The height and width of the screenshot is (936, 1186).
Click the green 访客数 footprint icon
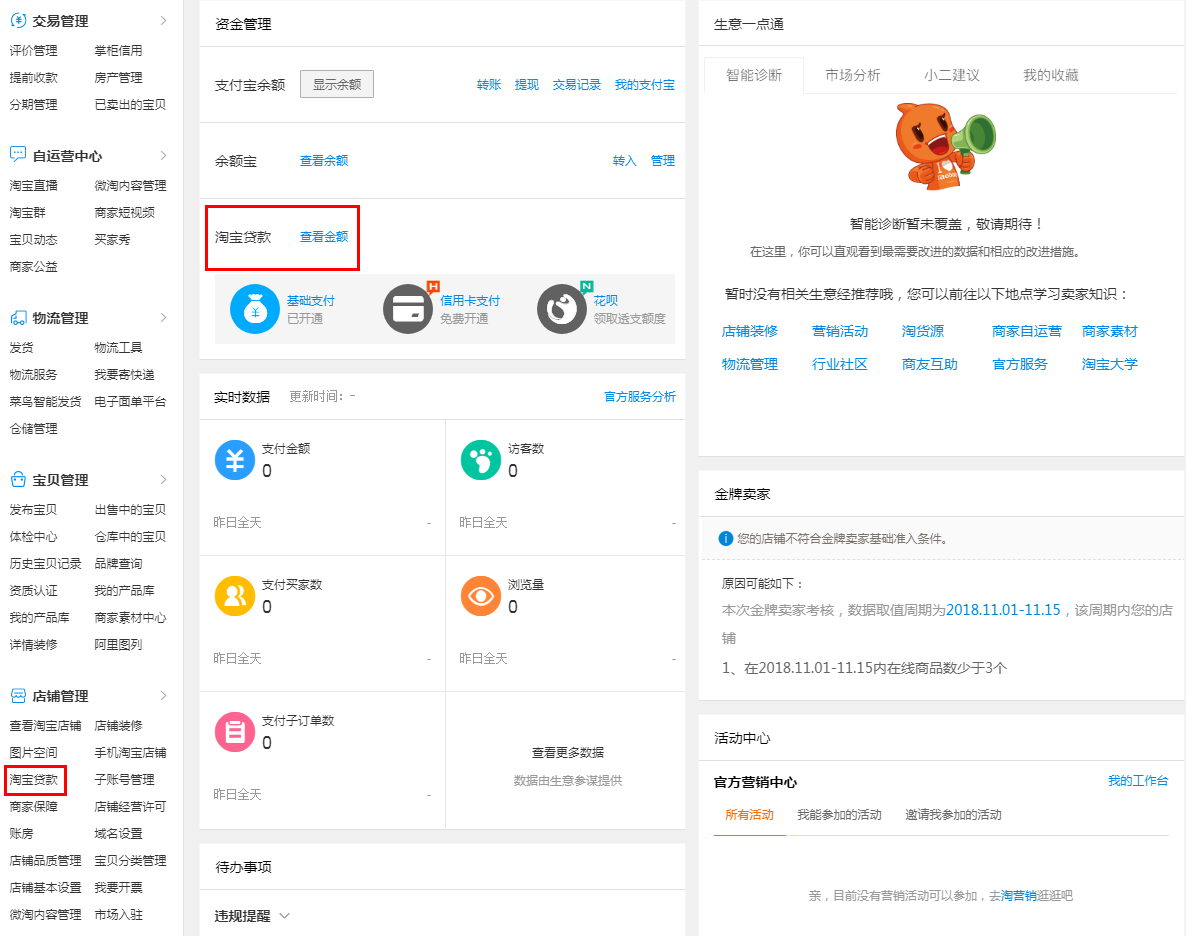pyautogui.click(x=481, y=460)
